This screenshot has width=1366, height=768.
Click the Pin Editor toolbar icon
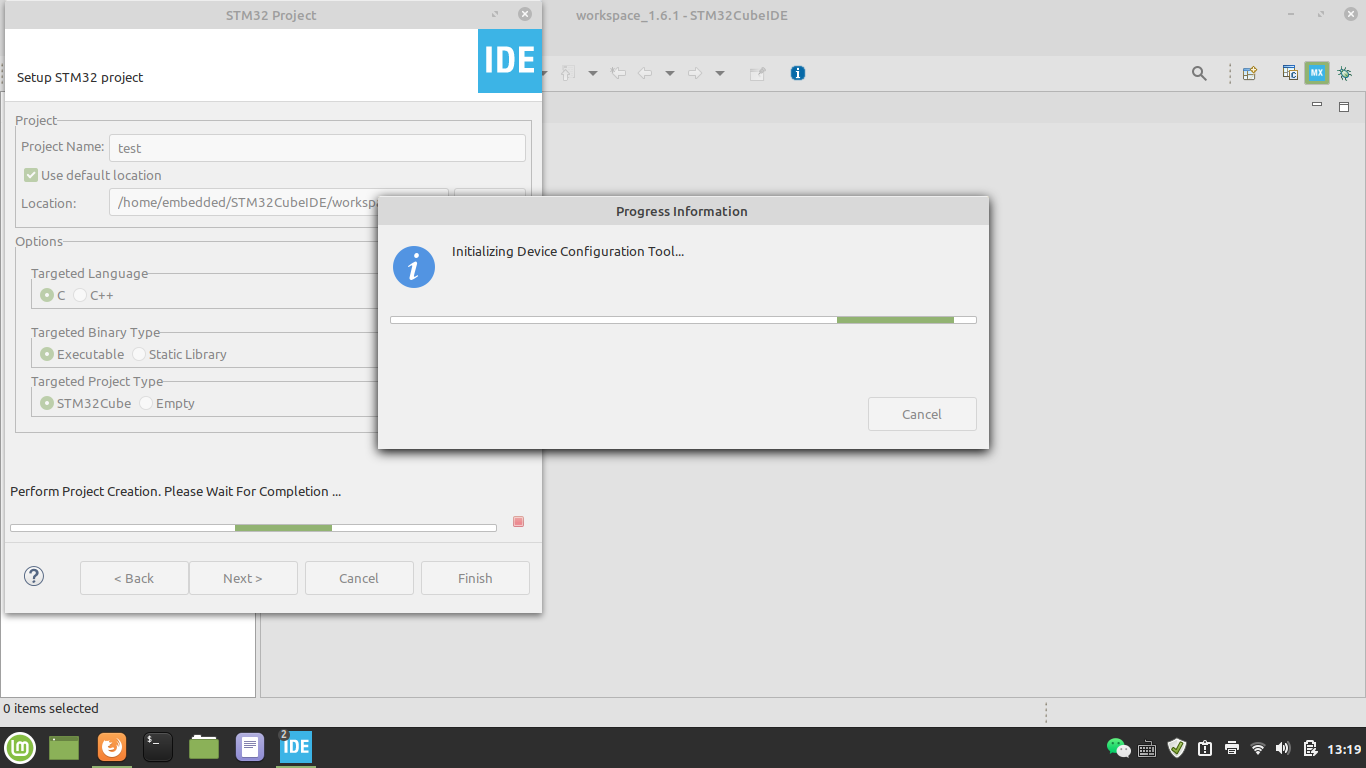pos(758,73)
